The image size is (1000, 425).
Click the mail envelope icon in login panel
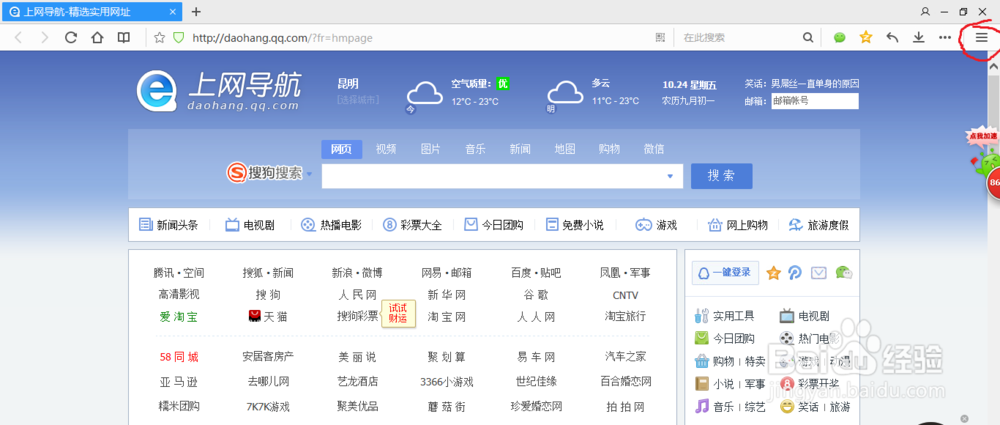819,273
